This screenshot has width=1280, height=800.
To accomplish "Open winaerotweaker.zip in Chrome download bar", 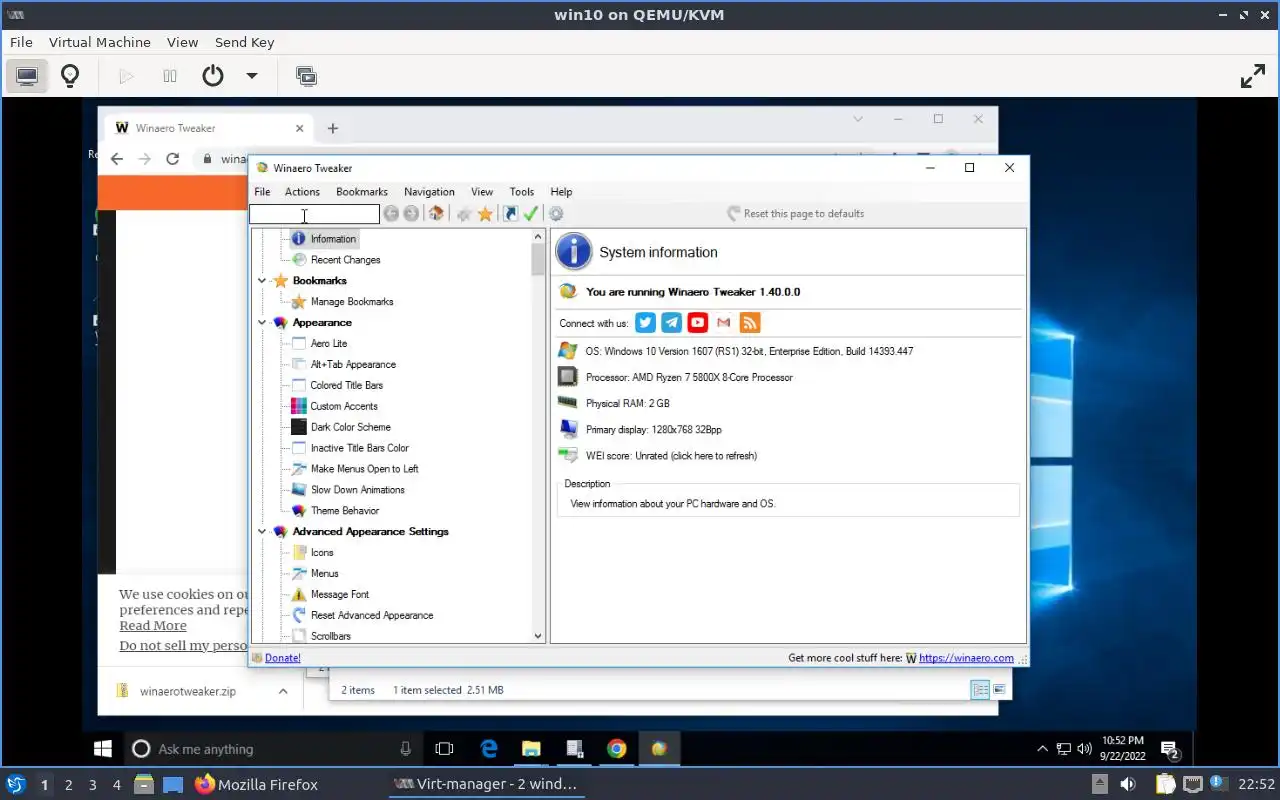I will tap(188, 691).
